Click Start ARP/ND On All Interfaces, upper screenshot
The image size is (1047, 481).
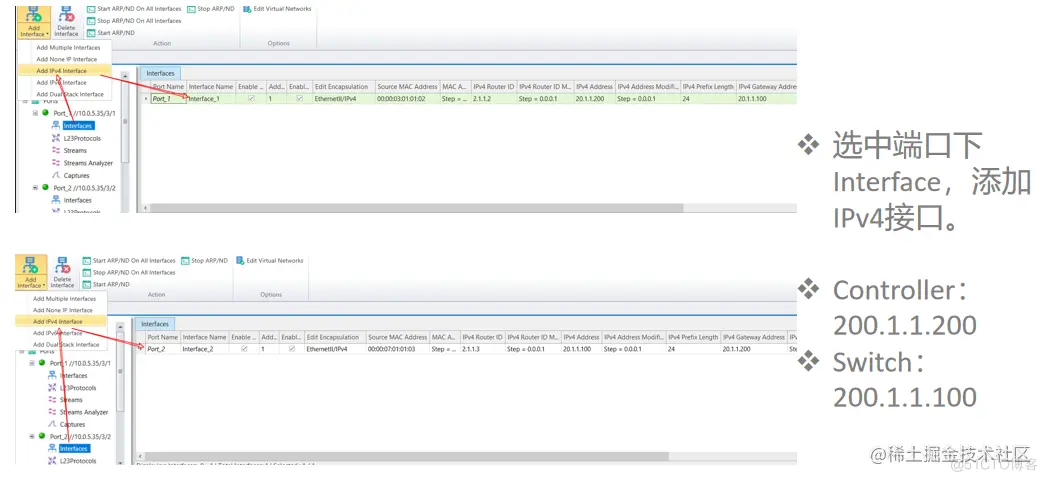pyautogui.click(x=134, y=9)
